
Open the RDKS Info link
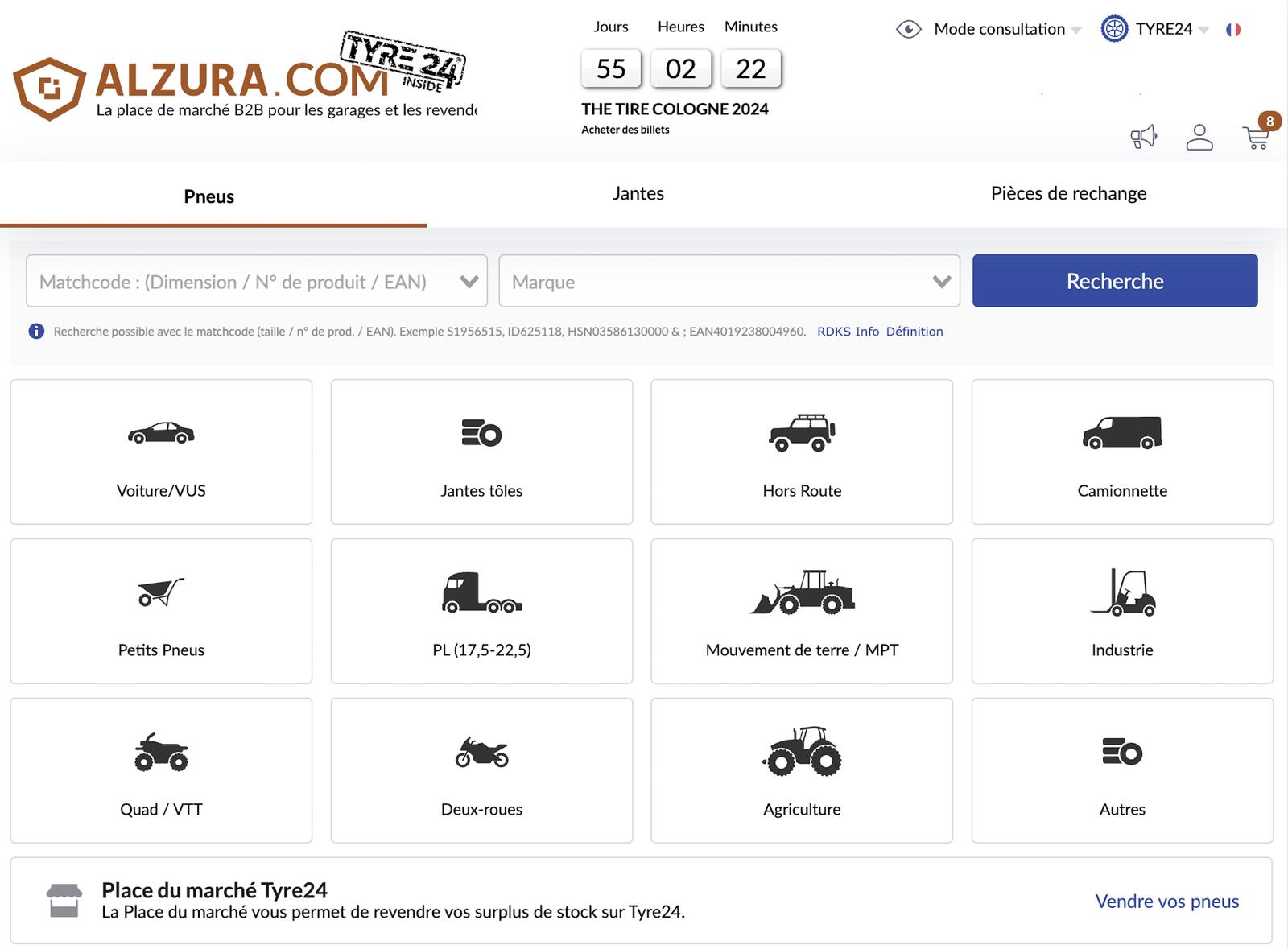click(848, 332)
